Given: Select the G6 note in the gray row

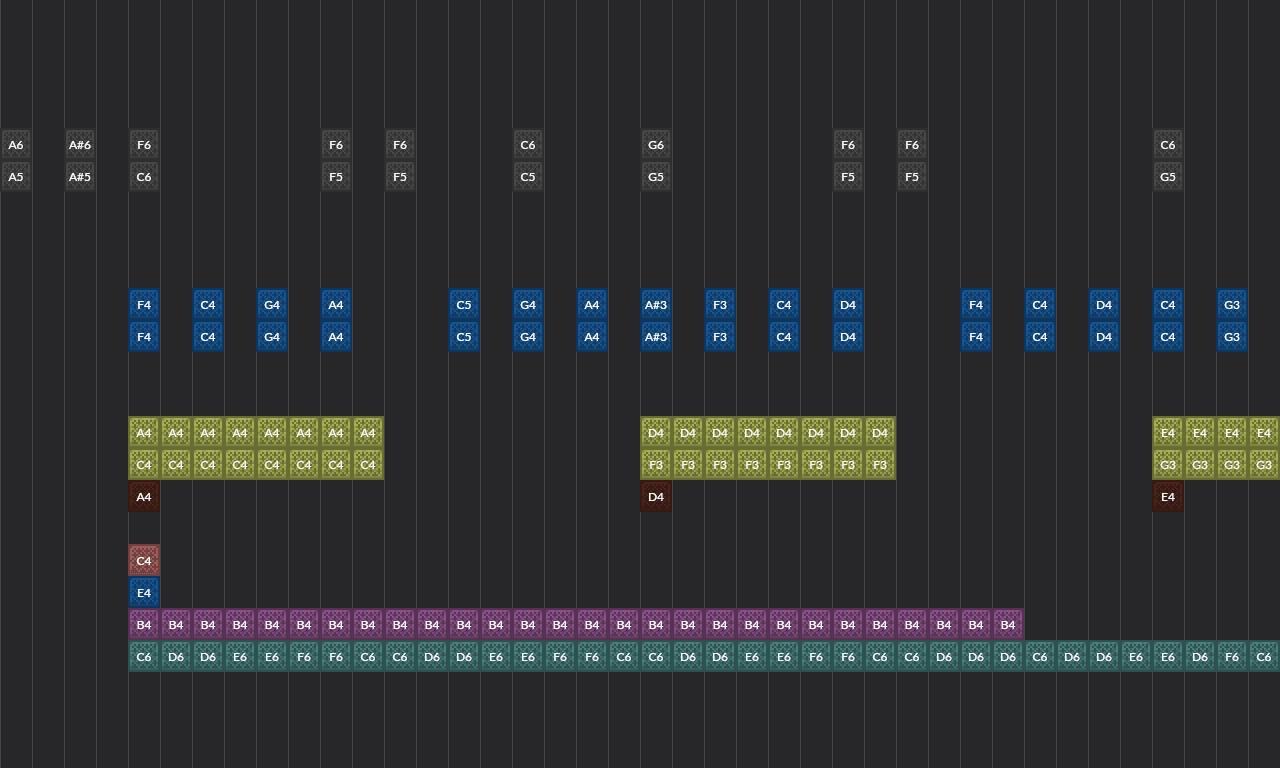Looking at the screenshot, I should (656, 144).
